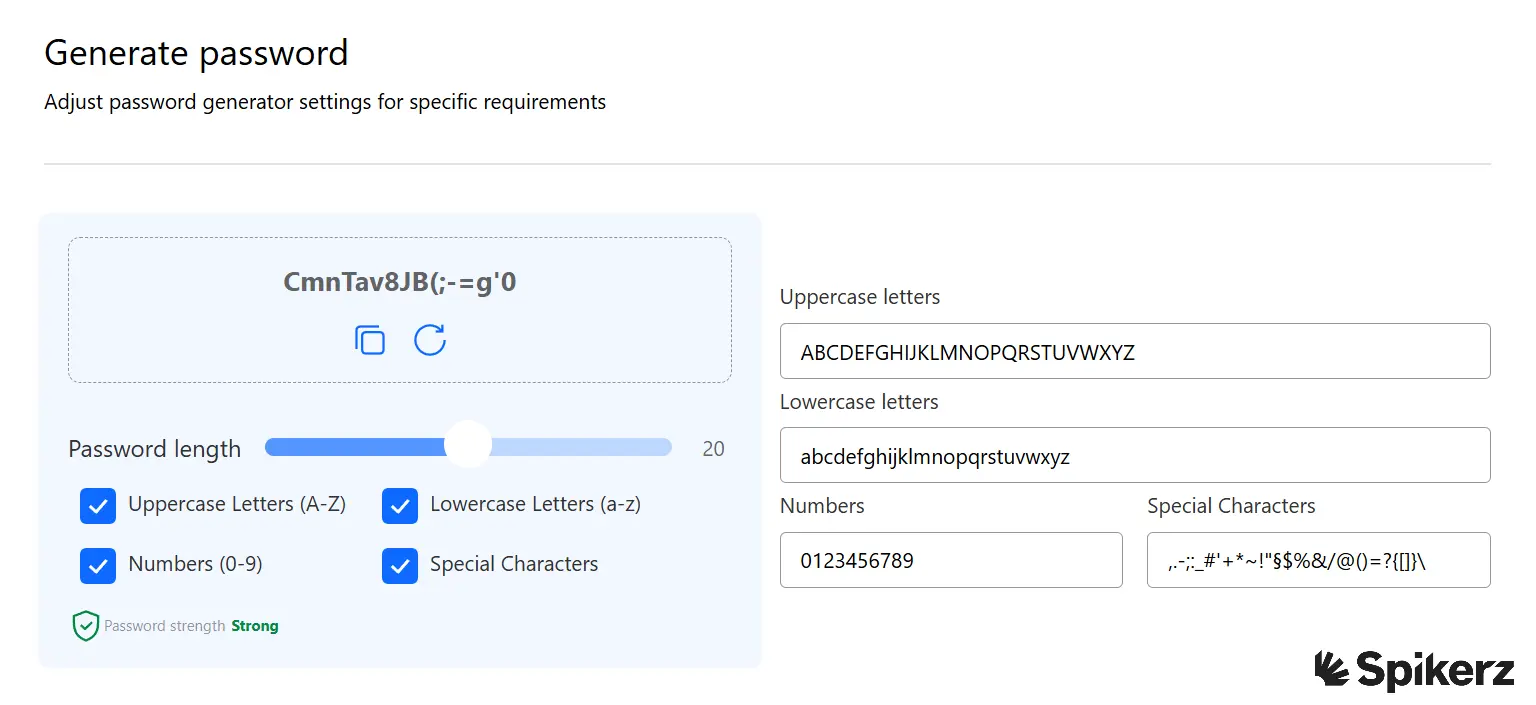The height and width of the screenshot is (705, 1536).
Task: Click the Uppercase letters field label
Action: (x=860, y=297)
